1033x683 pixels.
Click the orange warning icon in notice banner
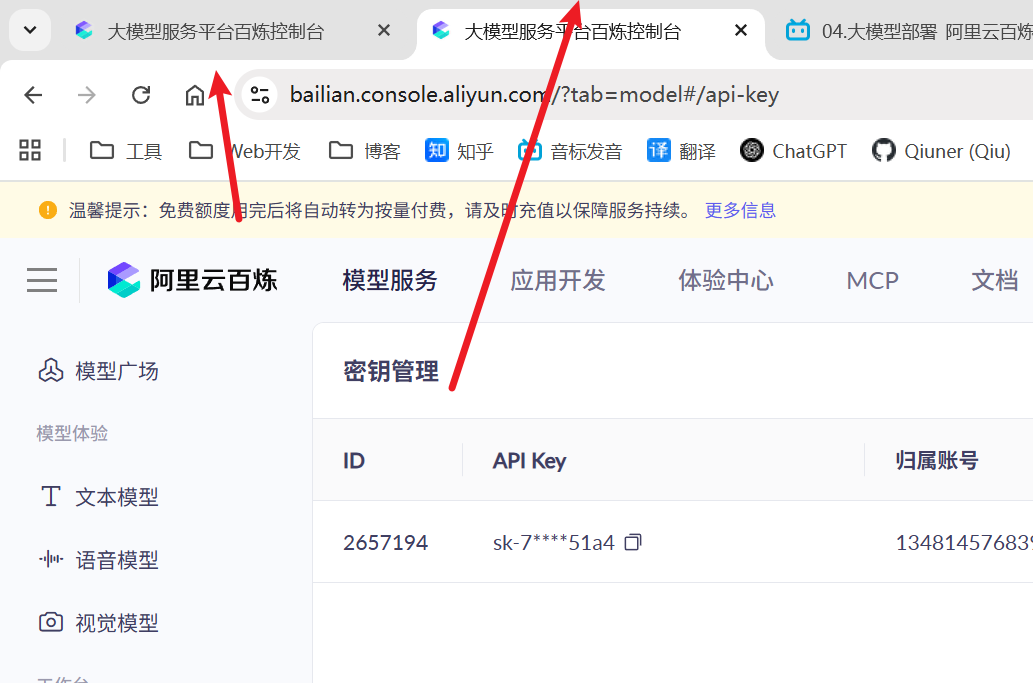(x=47, y=210)
